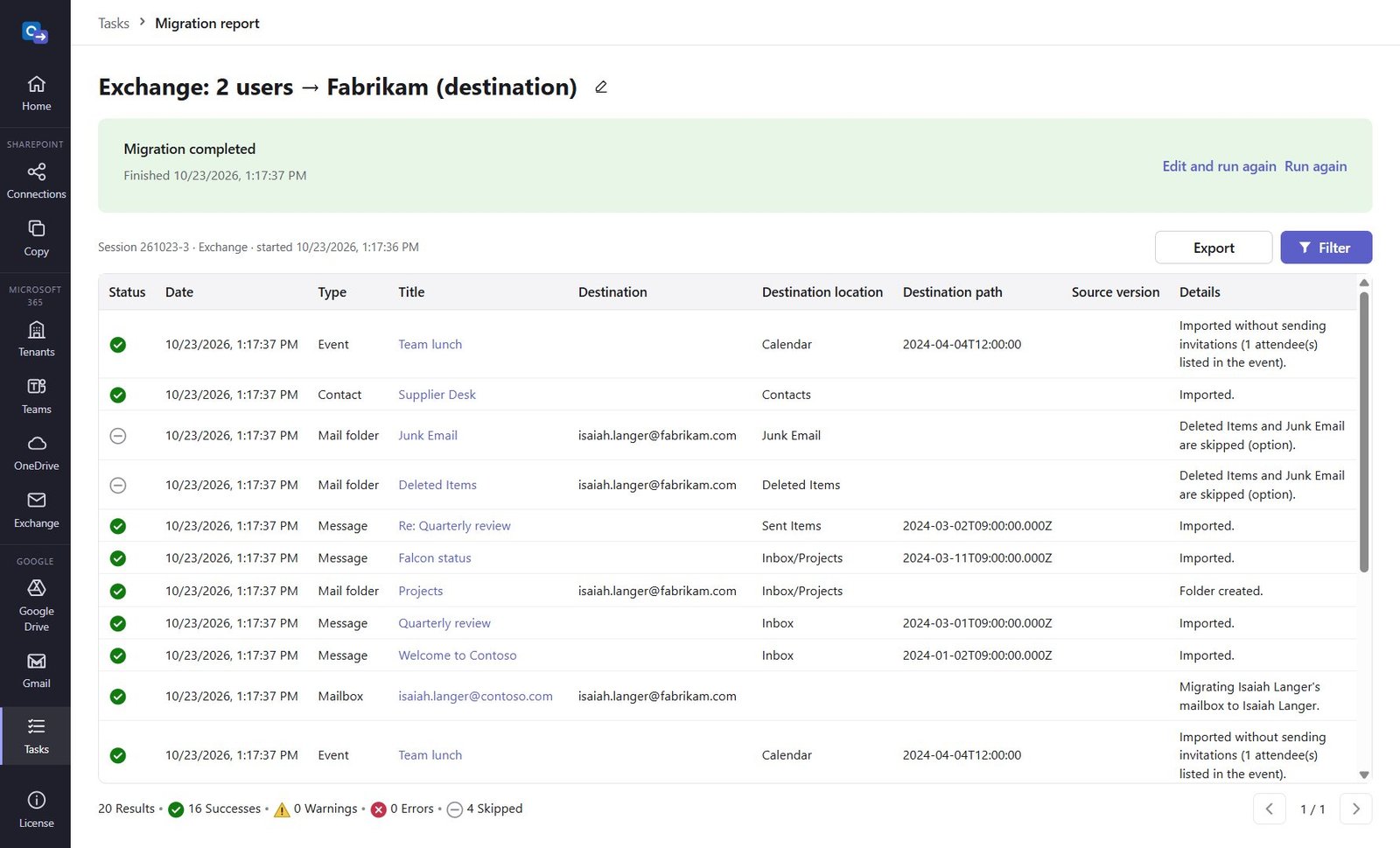Open Supplier Desk contact link
The width and height of the screenshot is (1400, 848).
click(x=437, y=395)
